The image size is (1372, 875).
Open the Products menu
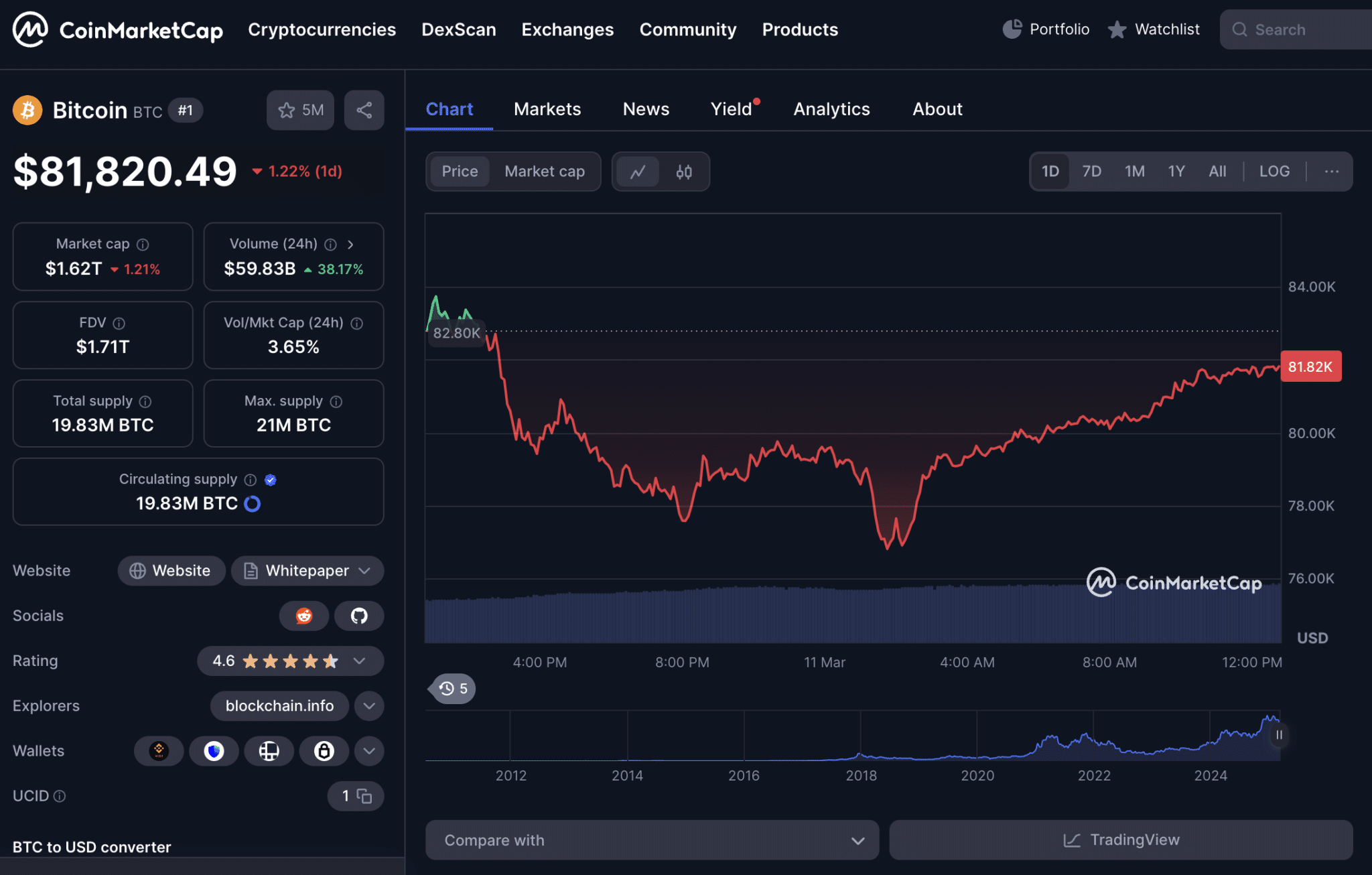(x=800, y=29)
